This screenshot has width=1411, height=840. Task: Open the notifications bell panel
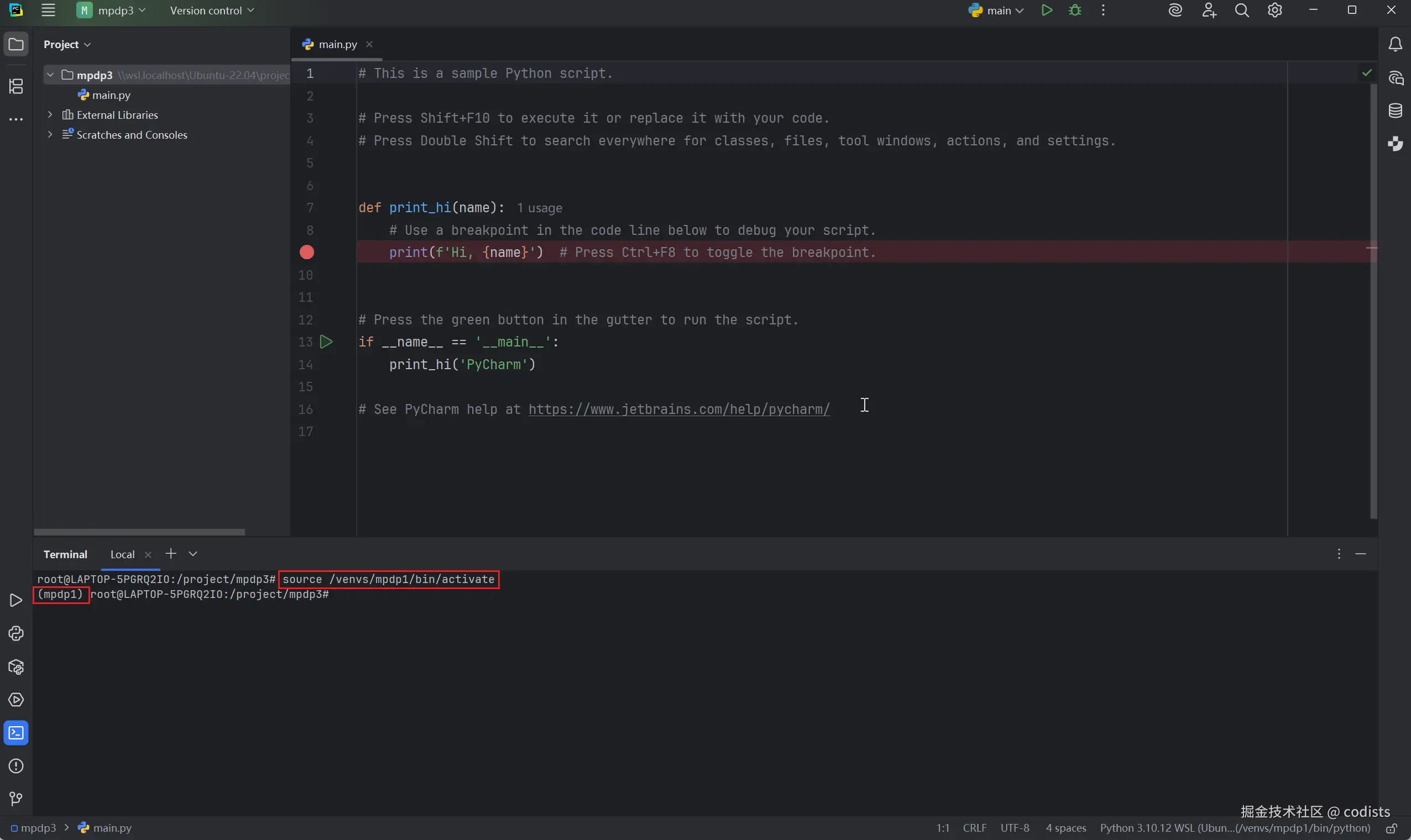tap(1395, 44)
